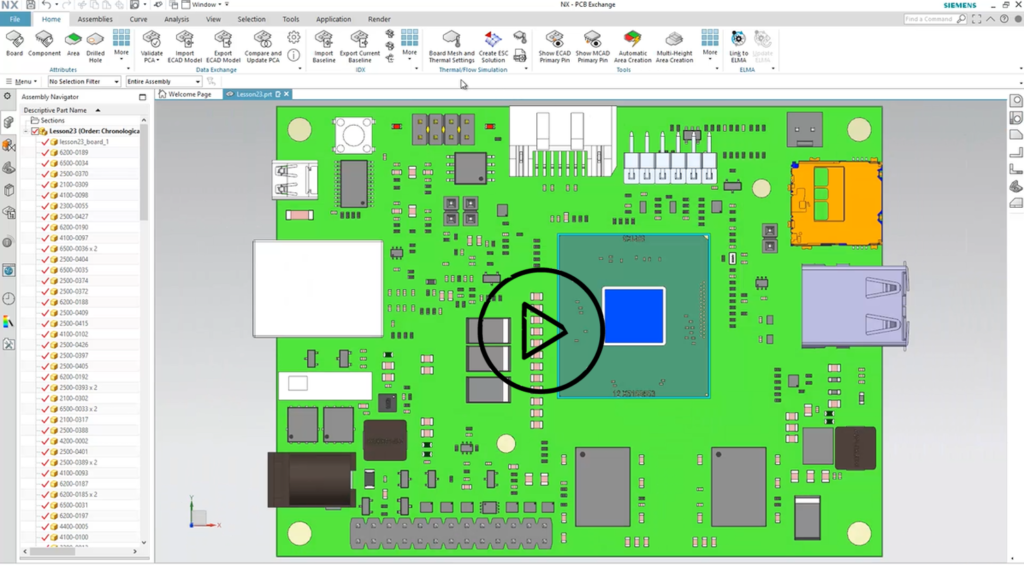
Task: Open the Welcome Page tab
Action: tap(186, 94)
